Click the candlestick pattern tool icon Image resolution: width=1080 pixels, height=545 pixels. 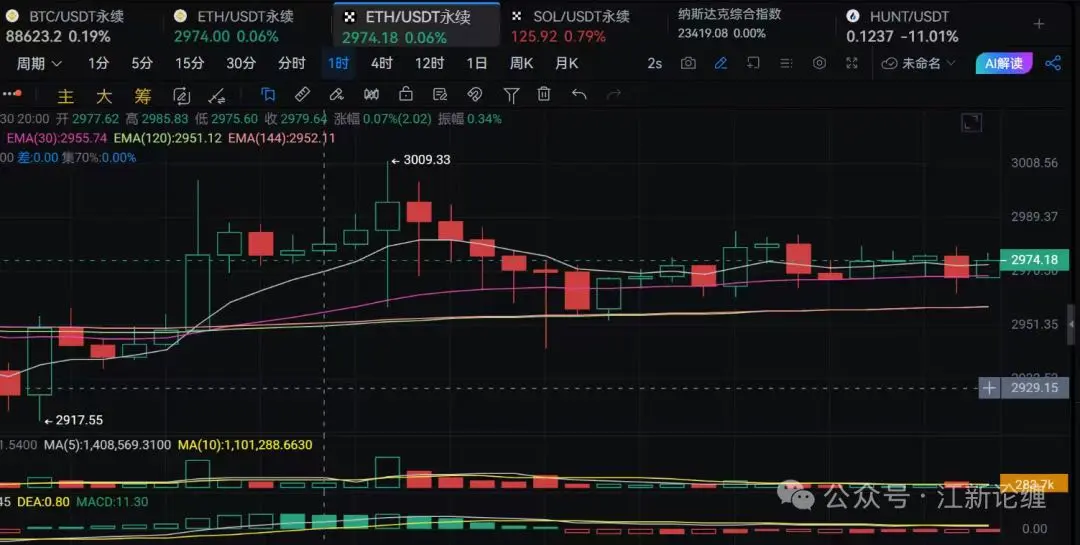371,94
